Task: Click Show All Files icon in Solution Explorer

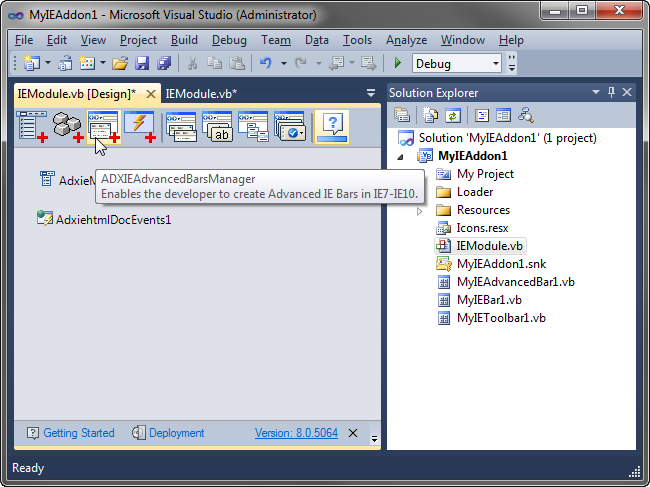Action: [x=430, y=115]
